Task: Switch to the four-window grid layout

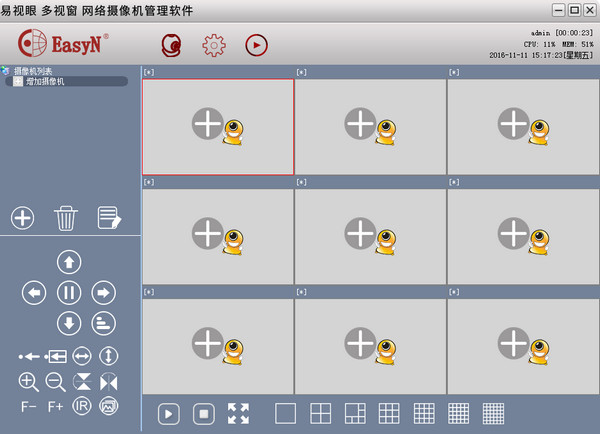Action: pos(320,413)
